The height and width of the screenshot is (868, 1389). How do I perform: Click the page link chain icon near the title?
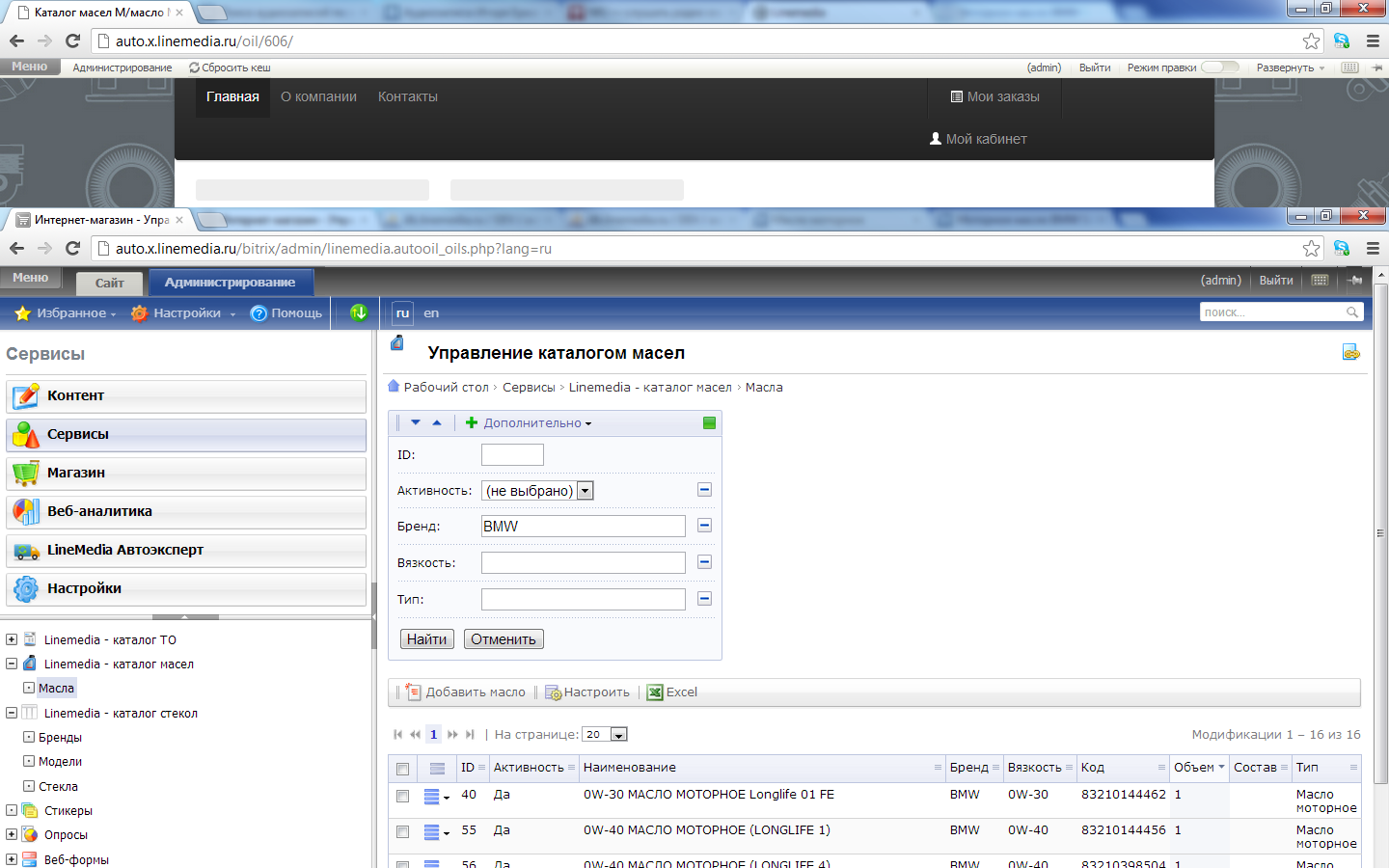(1350, 352)
